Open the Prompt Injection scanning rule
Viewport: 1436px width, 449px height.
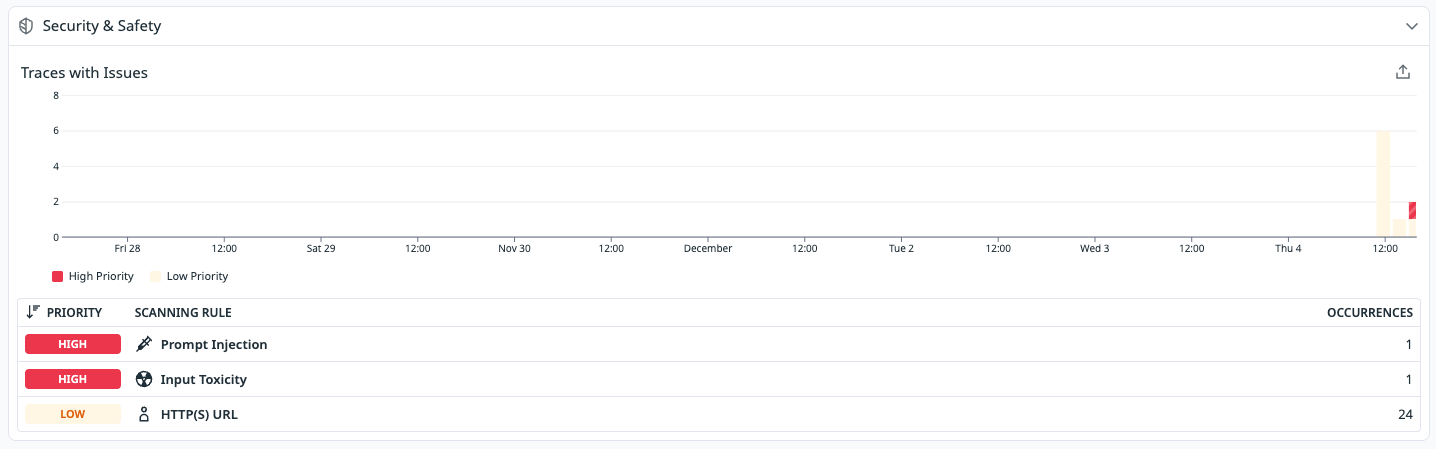point(214,344)
